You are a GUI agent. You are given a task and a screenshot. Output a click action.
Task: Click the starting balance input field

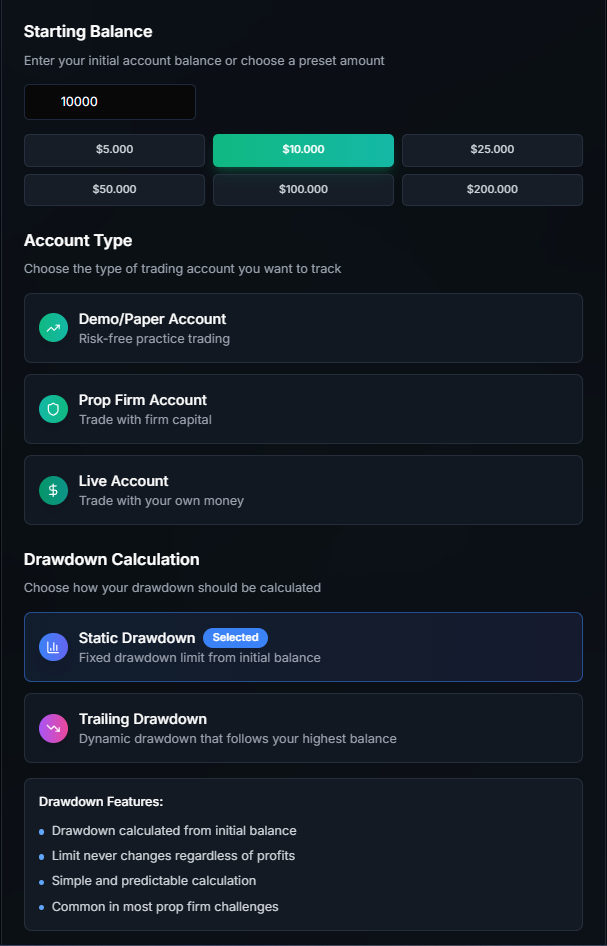110,101
